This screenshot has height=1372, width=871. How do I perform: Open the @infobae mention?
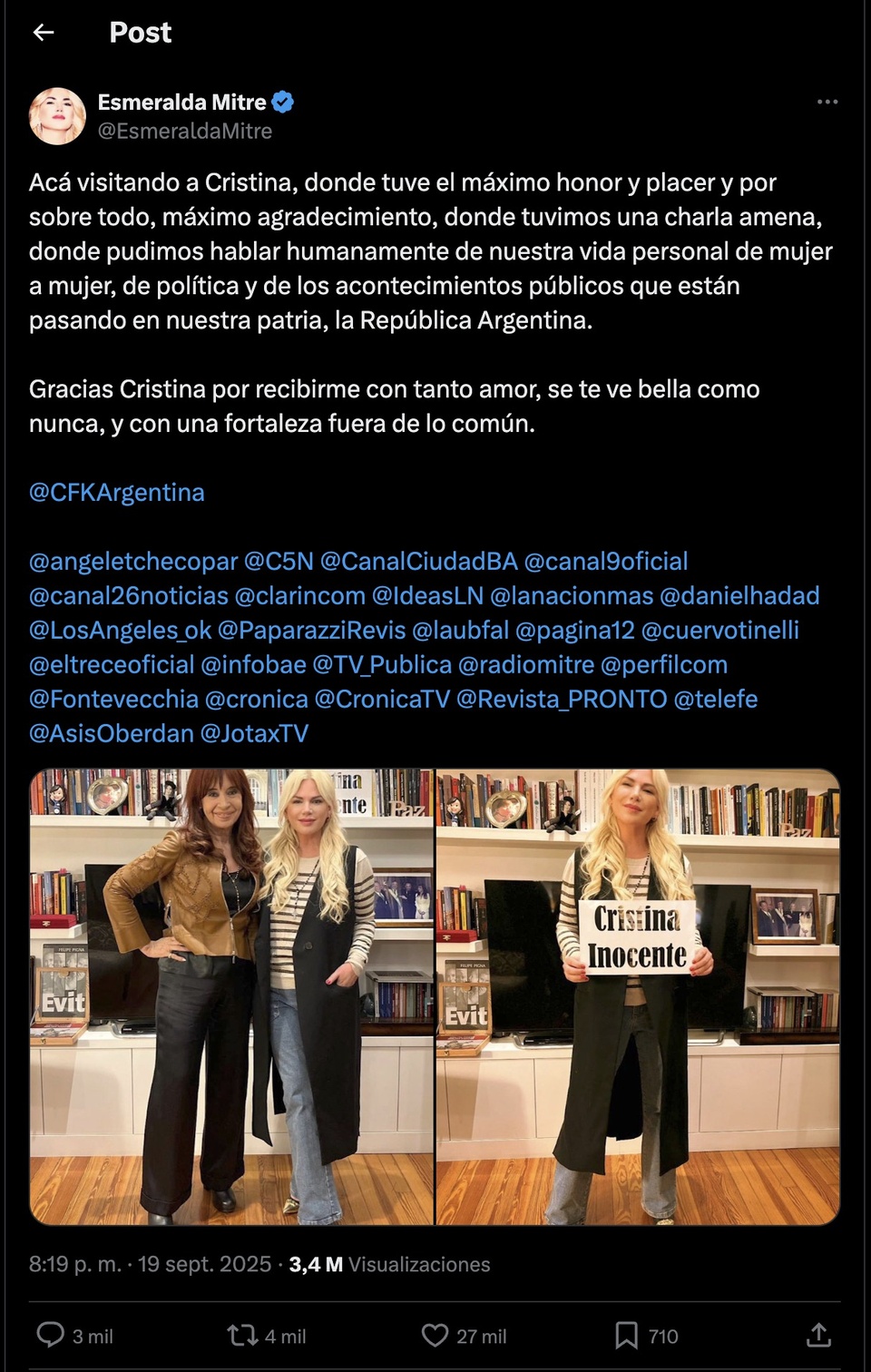click(253, 665)
